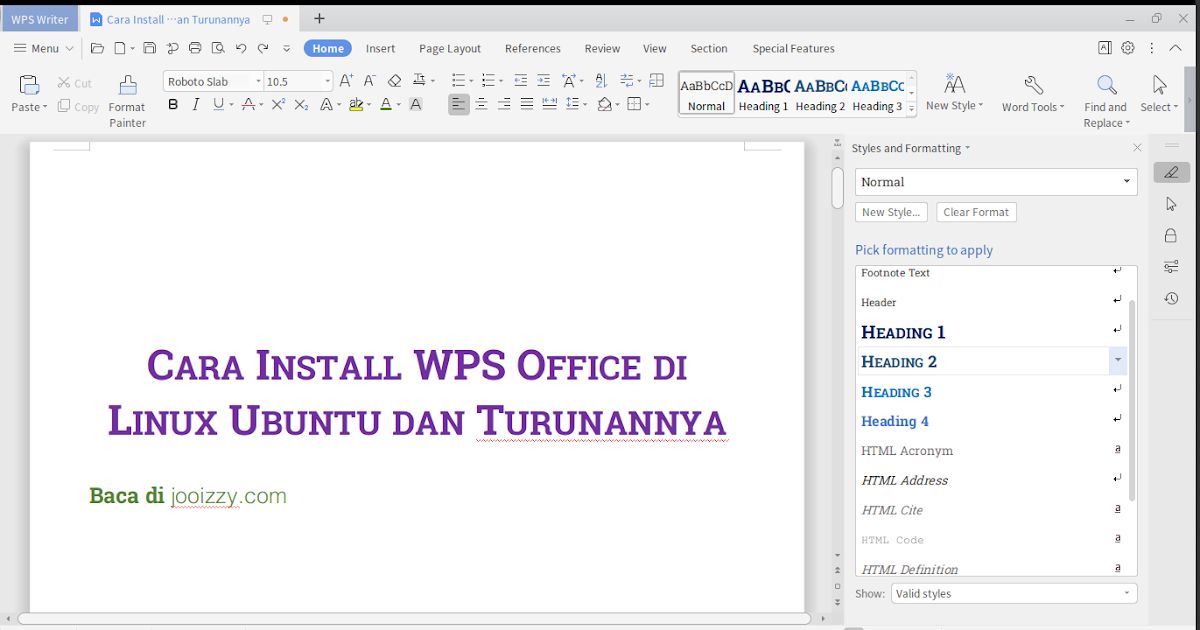Open file with the folder icon

tap(97, 48)
